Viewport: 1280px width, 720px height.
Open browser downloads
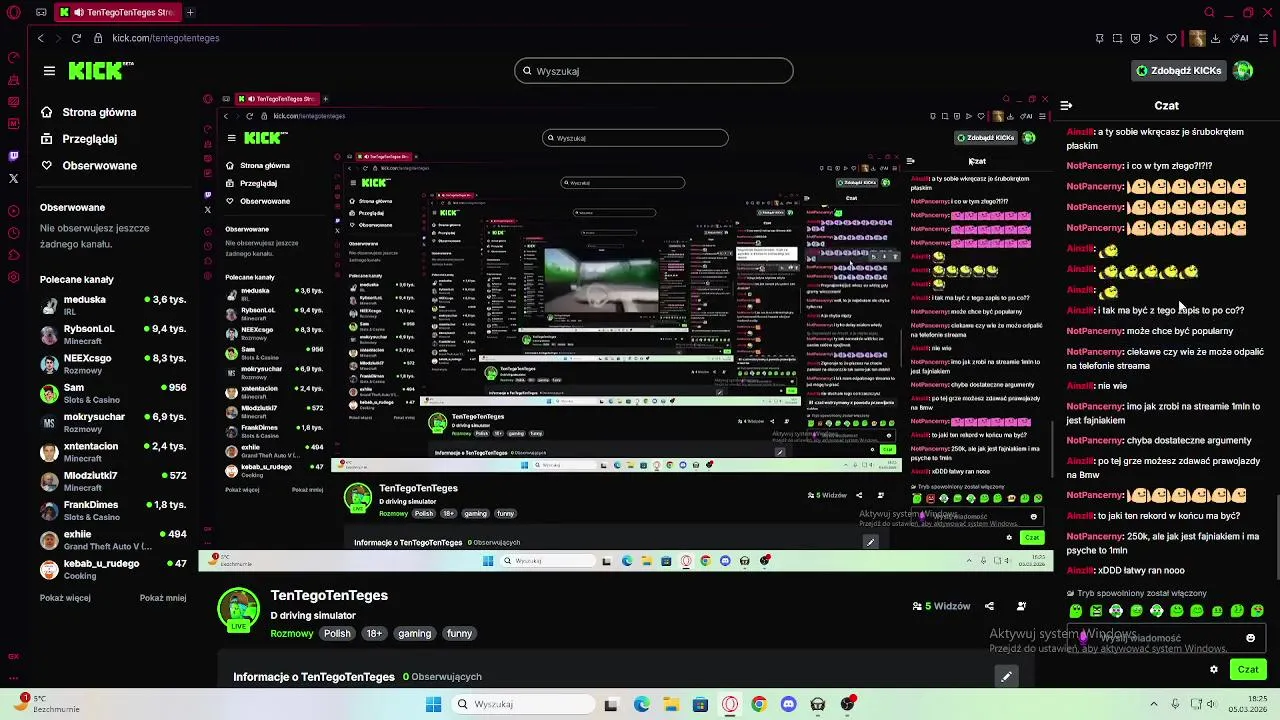click(x=1215, y=38)
